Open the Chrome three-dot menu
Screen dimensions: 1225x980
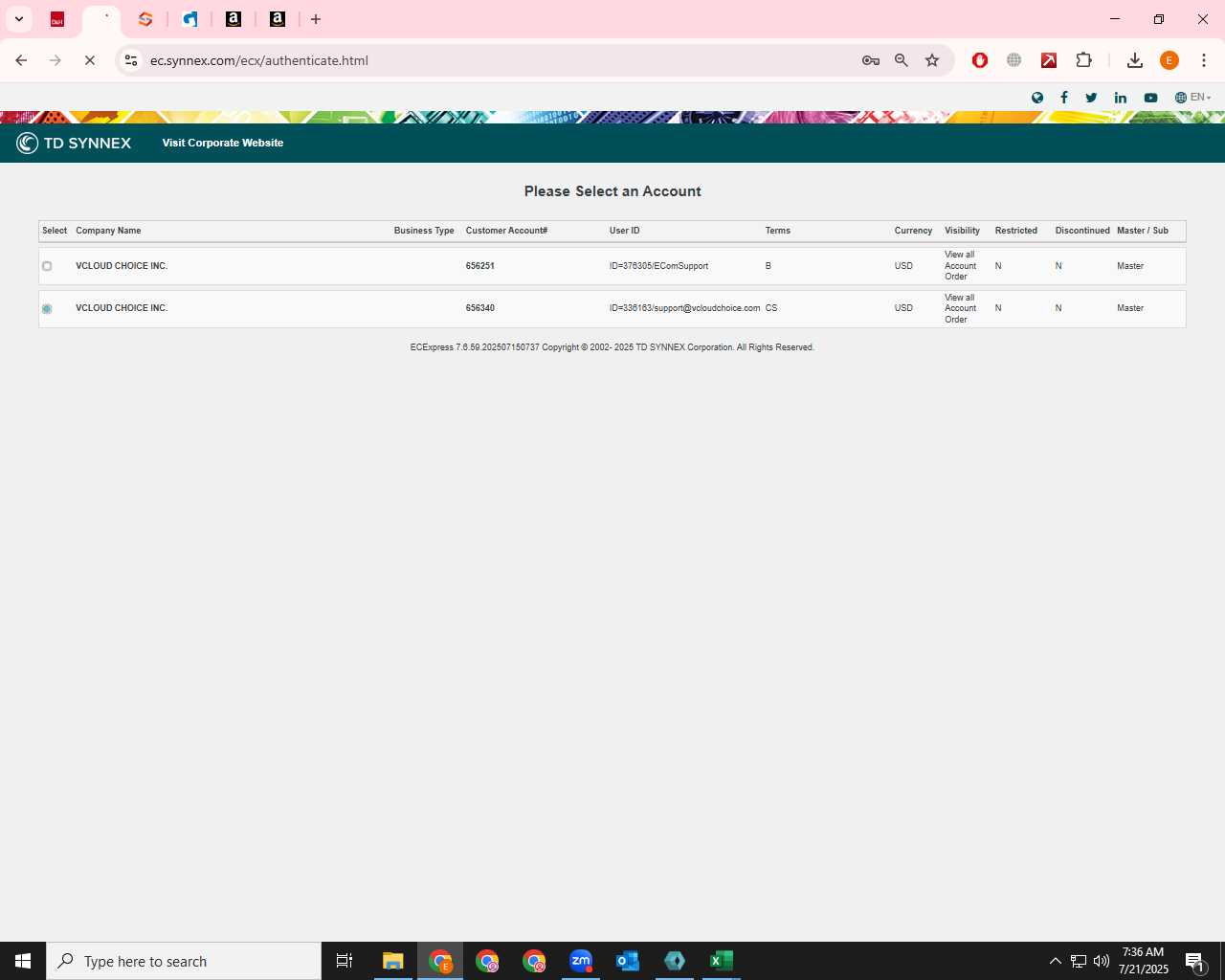[x=1204, y=60]
